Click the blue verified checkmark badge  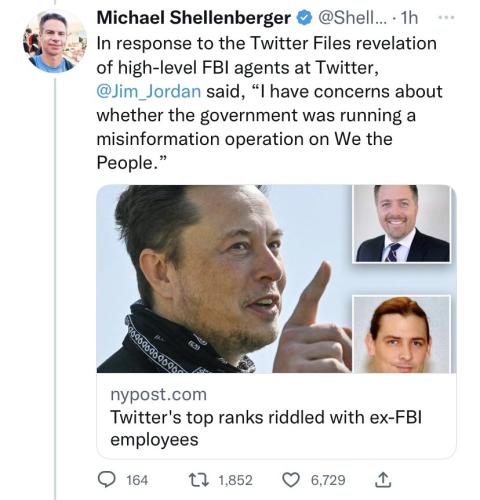pyautogui.click(x=304, y=18)
